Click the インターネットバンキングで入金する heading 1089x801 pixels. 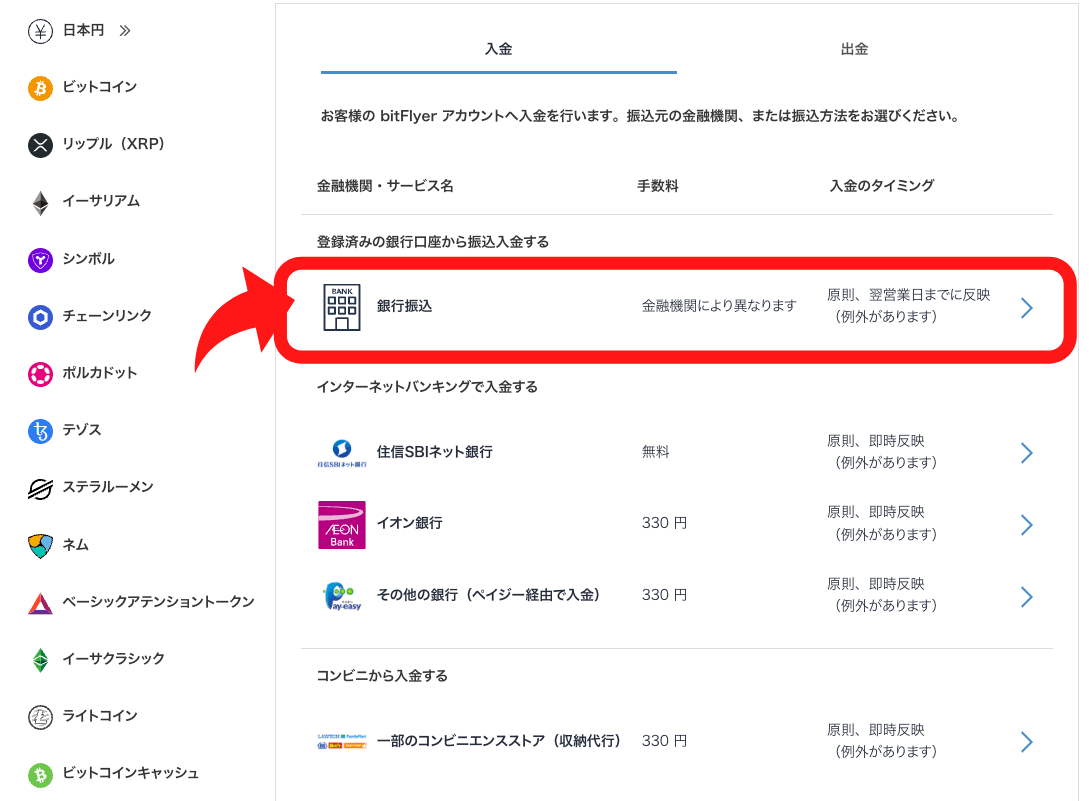427,387
